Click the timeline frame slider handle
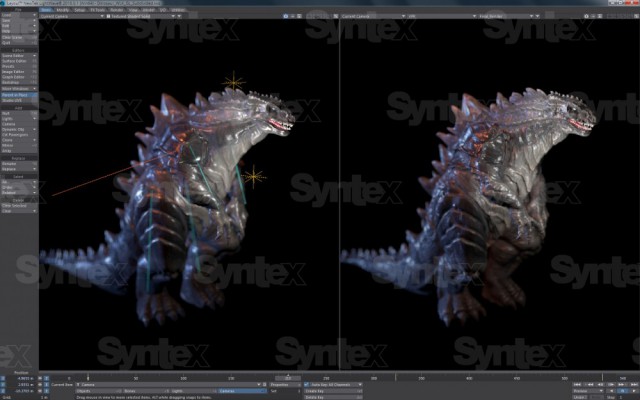 tap(288, 378)
